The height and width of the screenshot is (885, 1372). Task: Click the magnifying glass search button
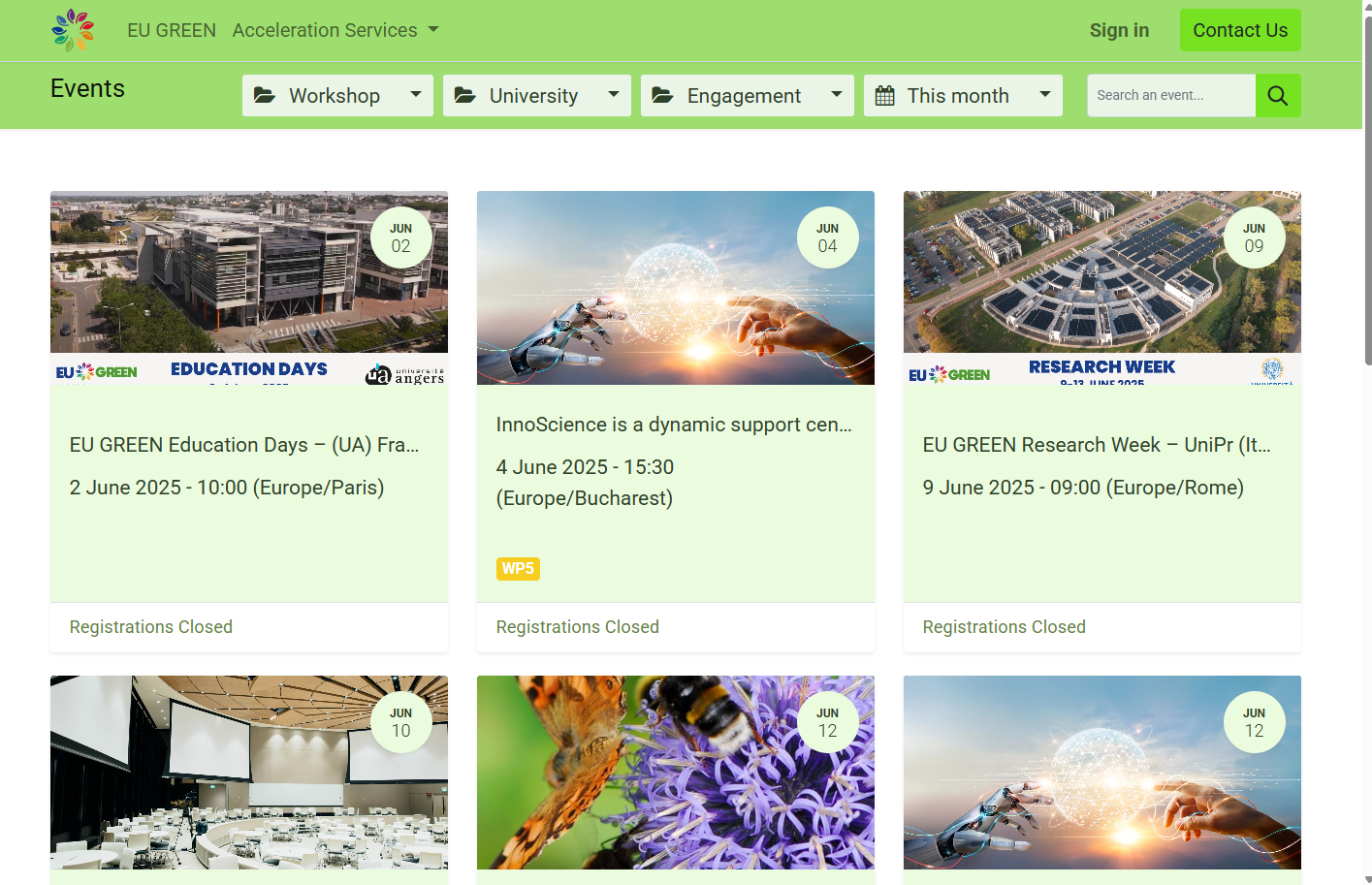coord(1277,96)
